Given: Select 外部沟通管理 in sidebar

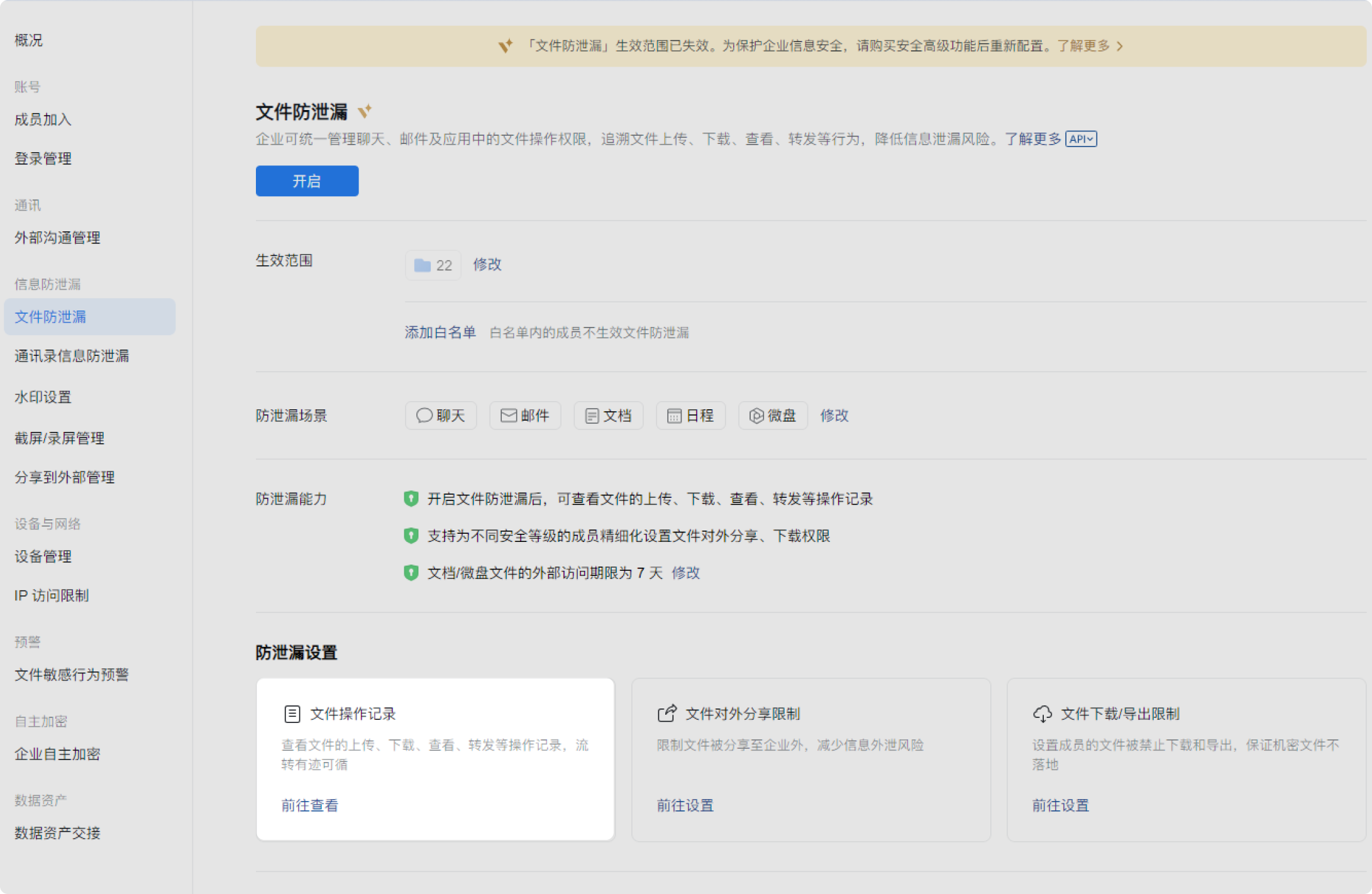Looking at the screenshot, I should point(57,238).
